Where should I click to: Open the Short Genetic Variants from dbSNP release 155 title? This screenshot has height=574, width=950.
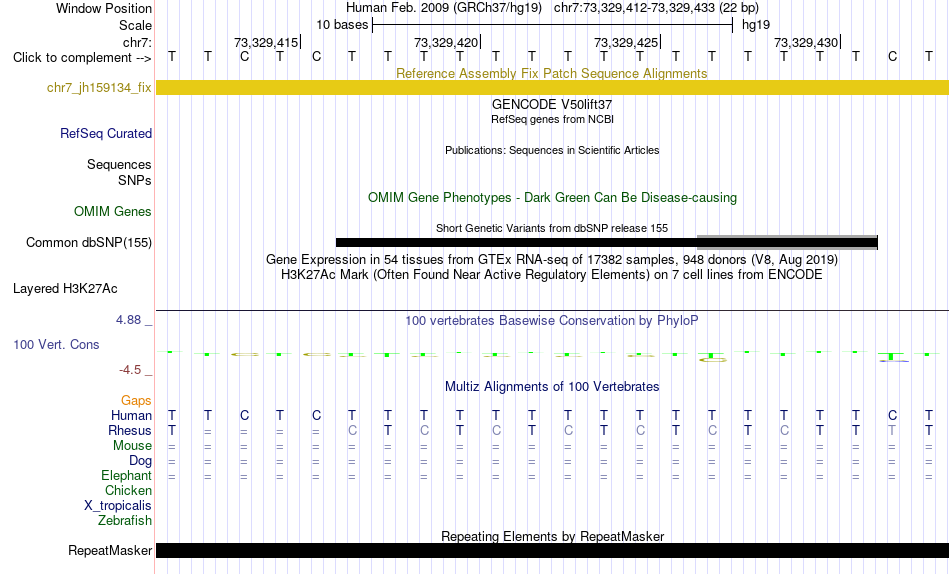[552, 229]
